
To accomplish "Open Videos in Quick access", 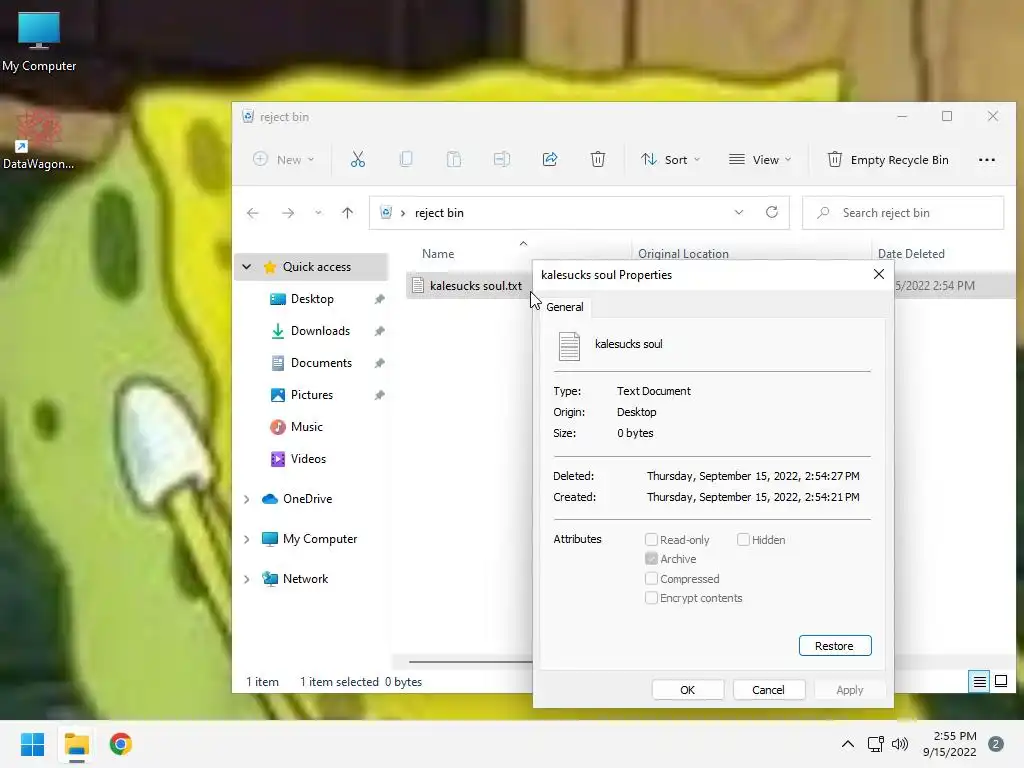I will point(308,459).
